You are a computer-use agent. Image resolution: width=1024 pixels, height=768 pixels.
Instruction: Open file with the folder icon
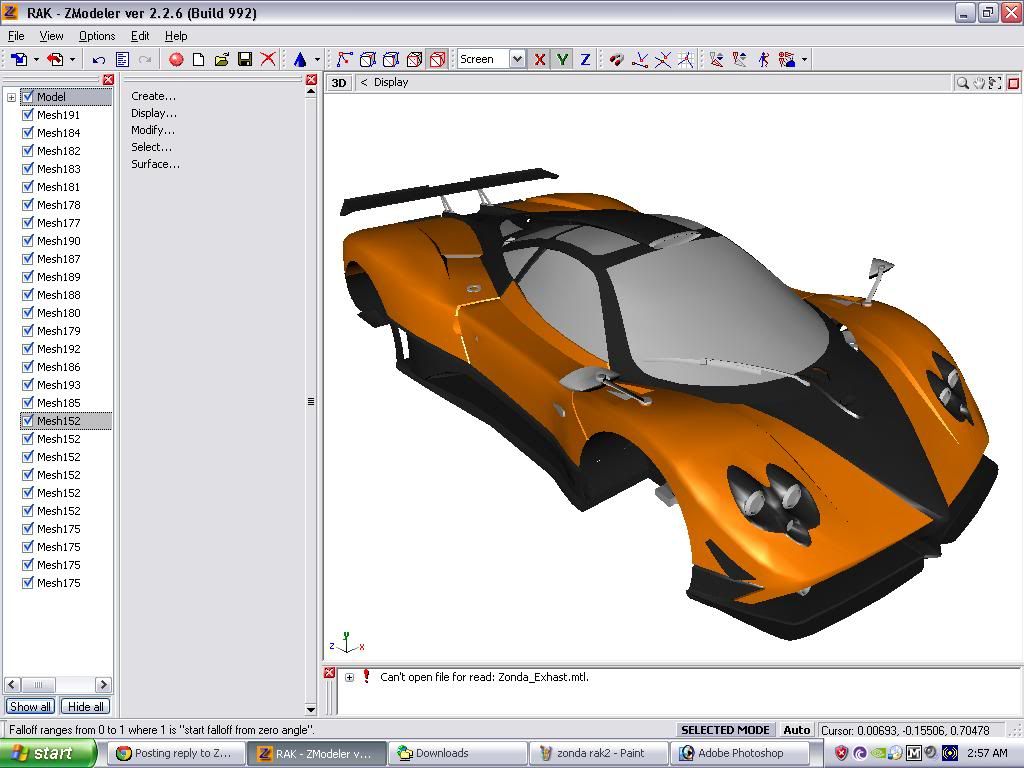222,60
